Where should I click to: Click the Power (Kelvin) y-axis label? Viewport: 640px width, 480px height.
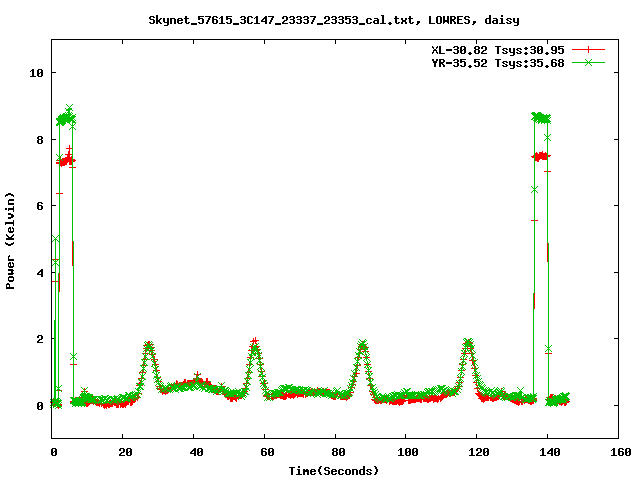10,241
